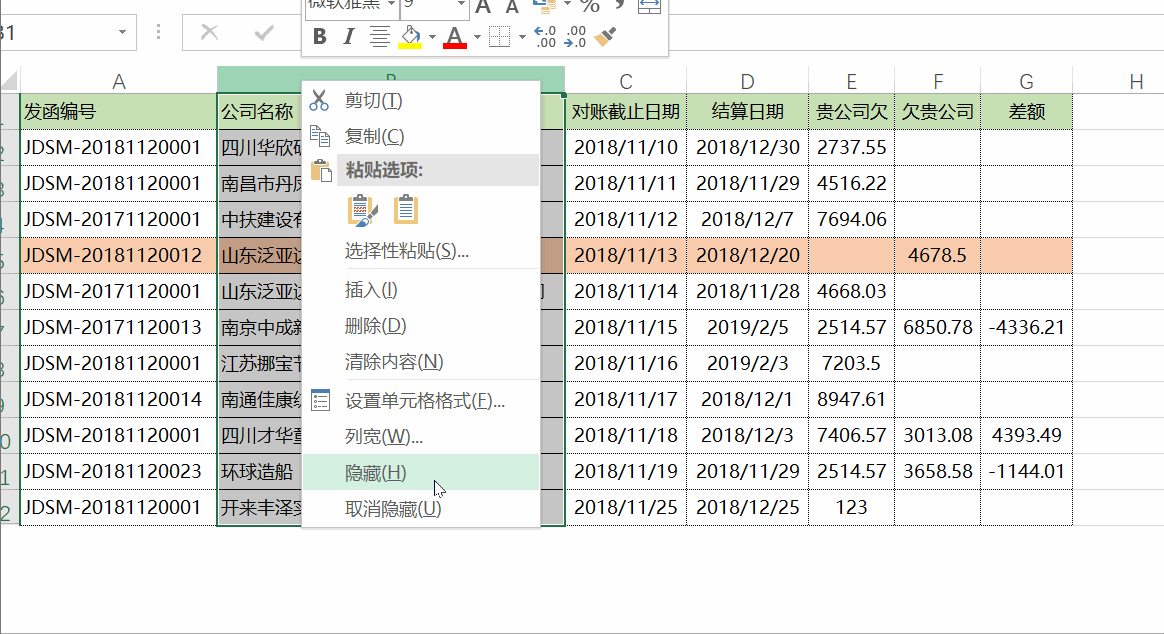Open borders dropdown arrow

[x=522, y=36]
